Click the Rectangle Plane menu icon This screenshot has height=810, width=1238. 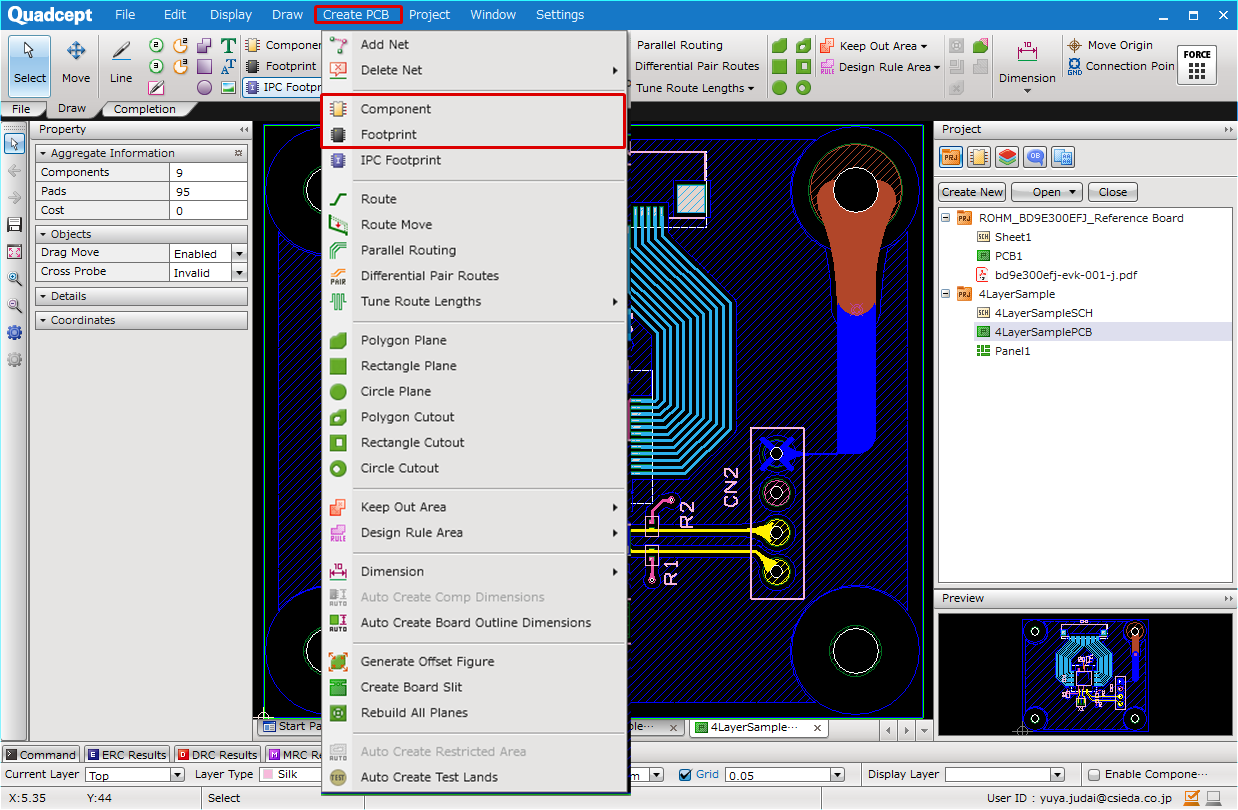pyautogui.click(x=339, y=366)
